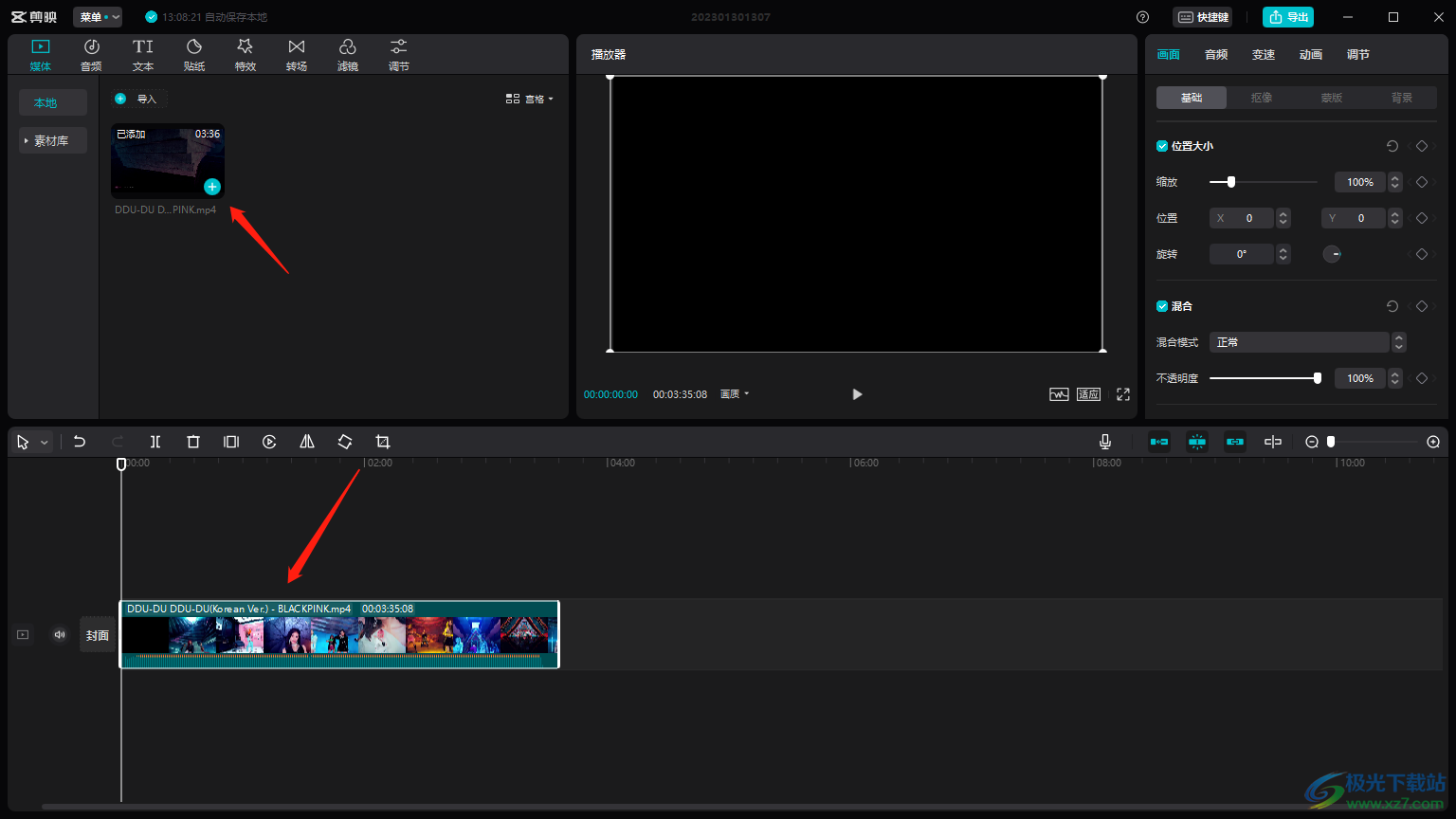Toggle main track magnet snapping
The image size is (1456, 819).
pos(1159,442)
